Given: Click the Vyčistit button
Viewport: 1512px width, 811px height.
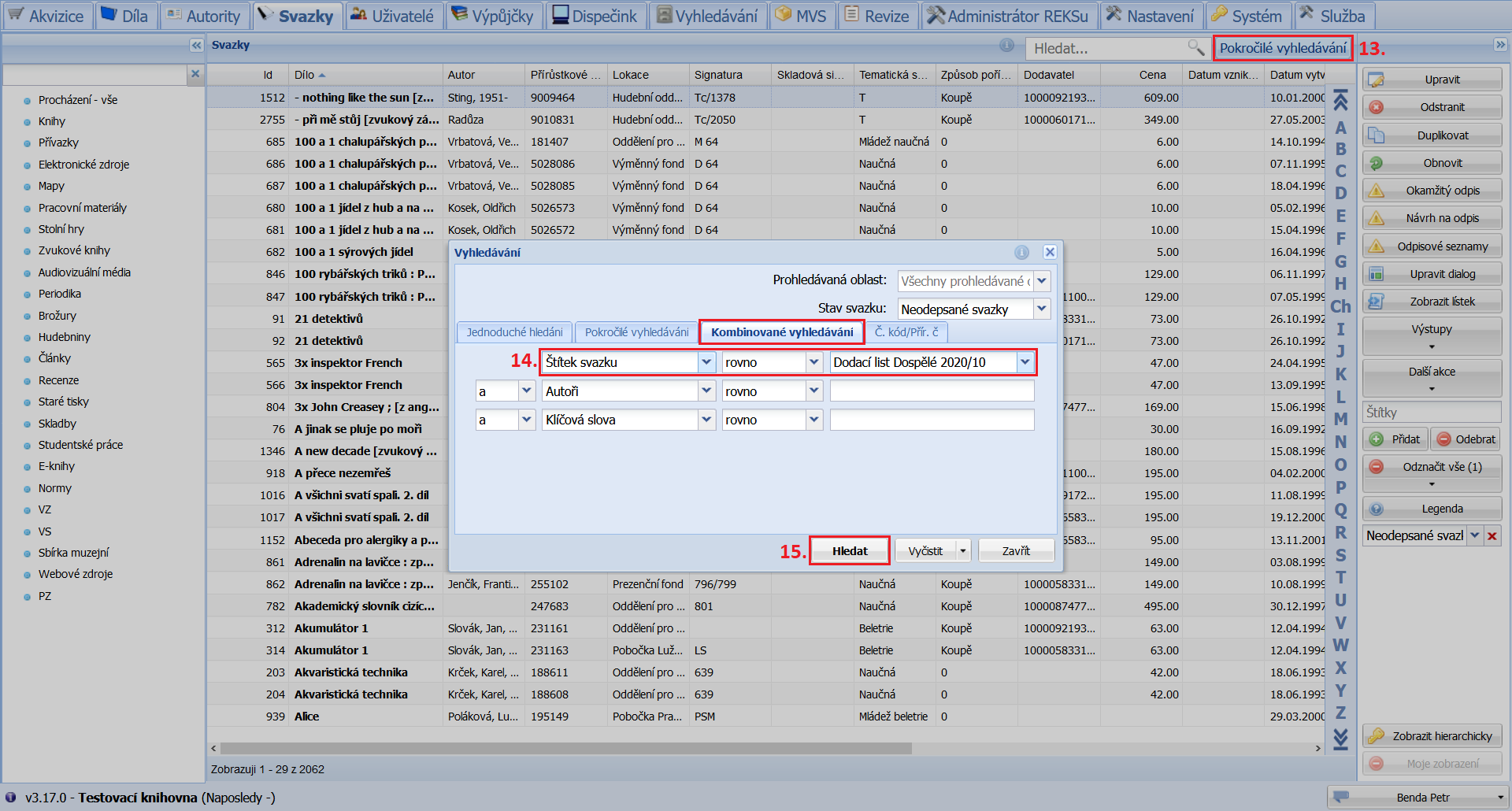Looking at the screenshot, I should pos(925,551).
